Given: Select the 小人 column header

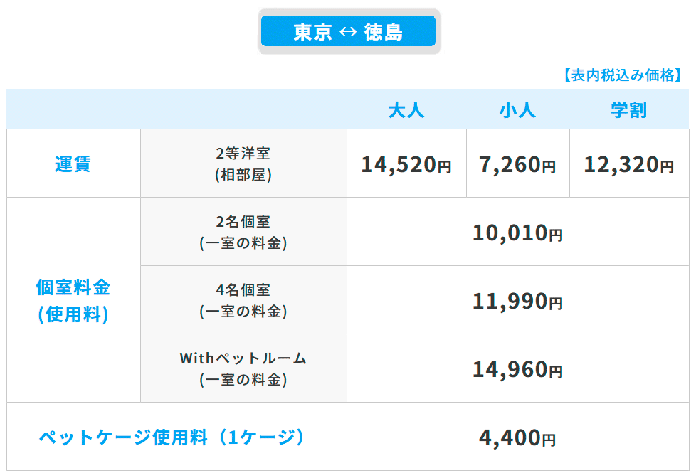Looking at the screenshot, I should 517,110.
